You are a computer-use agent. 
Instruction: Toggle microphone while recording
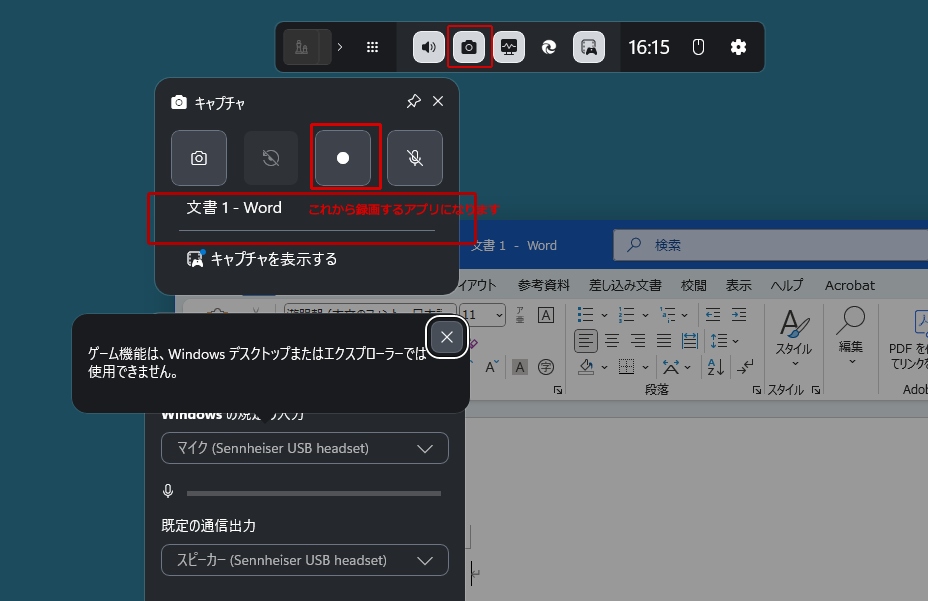pyautogui.click(x=415, y=158)
